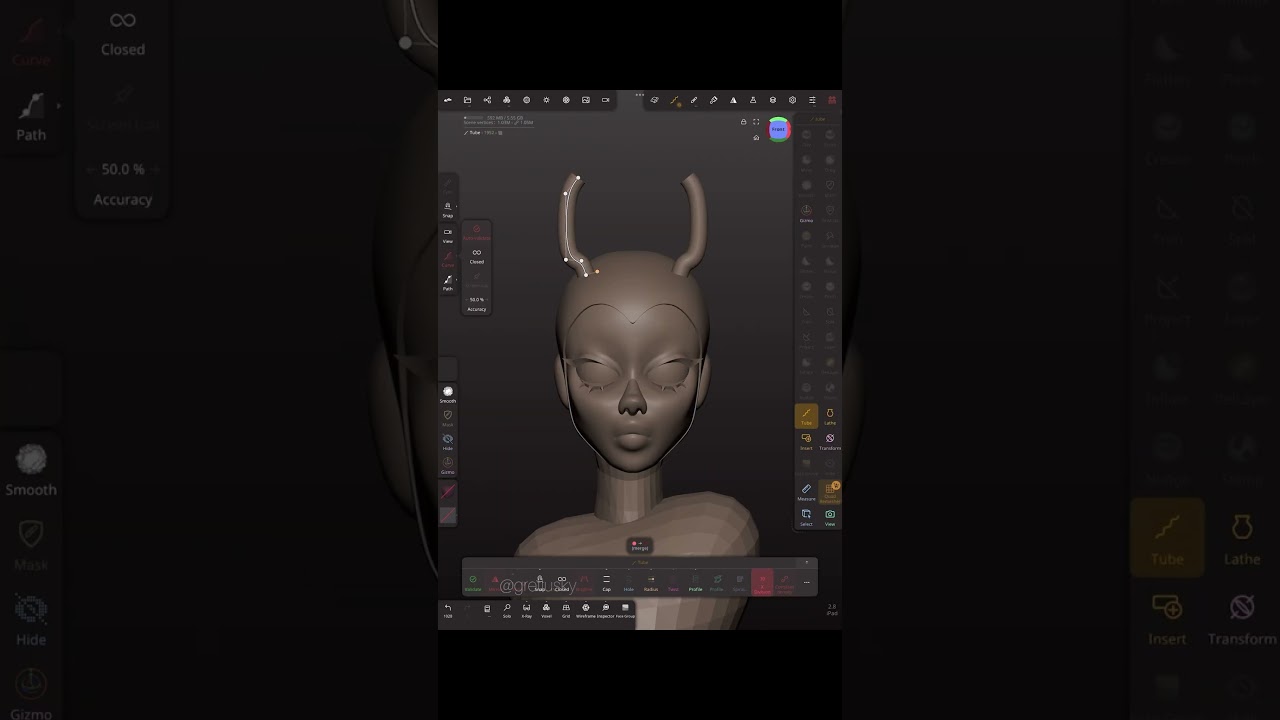Toggle Solo in bottom bar
Screen dimensions: 1280x720
pos(507,609)
